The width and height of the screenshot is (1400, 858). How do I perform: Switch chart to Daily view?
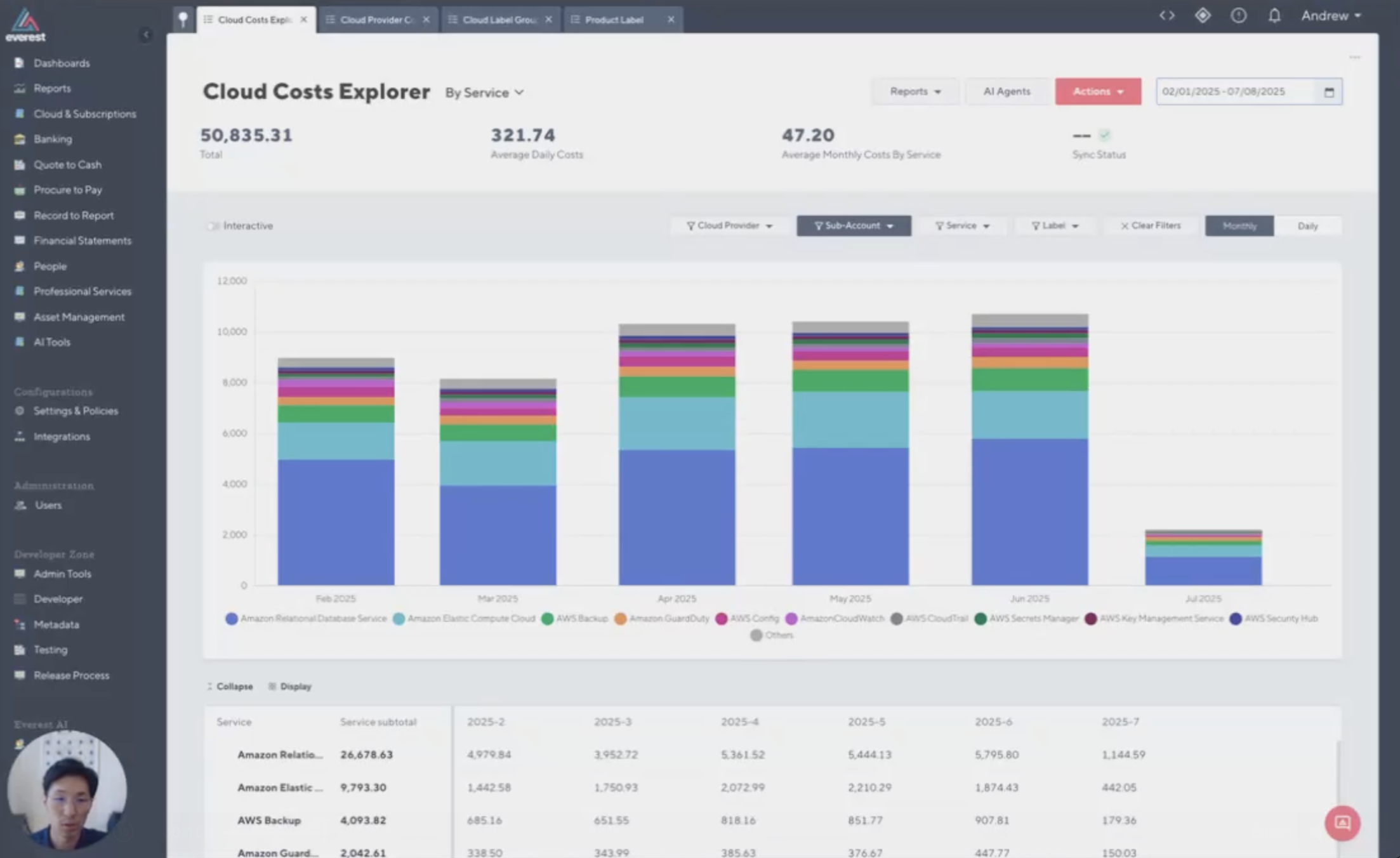[1307, 226]
